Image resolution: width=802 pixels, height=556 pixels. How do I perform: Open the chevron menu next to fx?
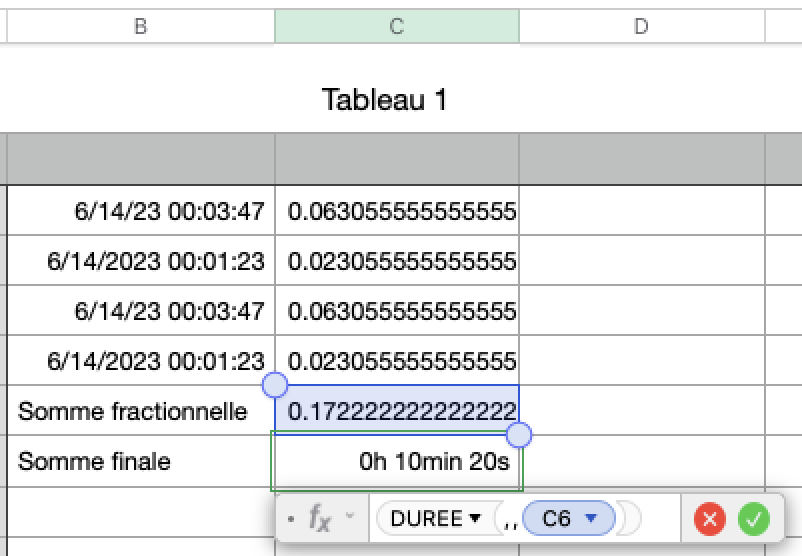[x=350, y=516]
